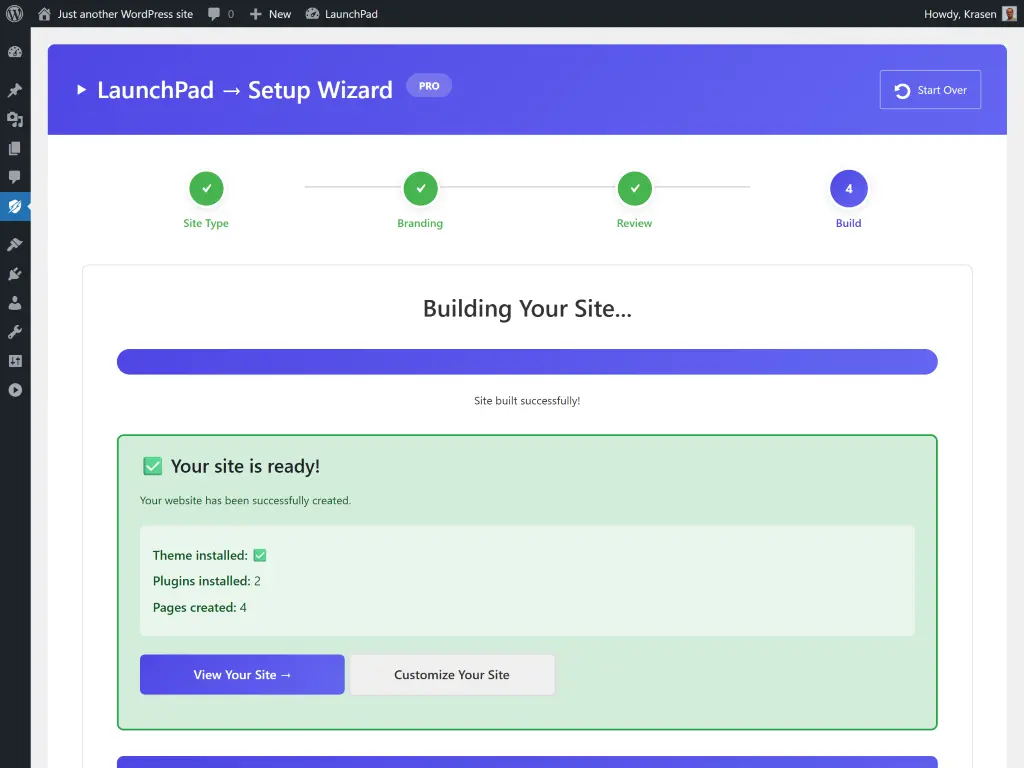Open the Posts section in the sidebar
This screenshot has width=1024, height=768.
[x=15, y=89]
